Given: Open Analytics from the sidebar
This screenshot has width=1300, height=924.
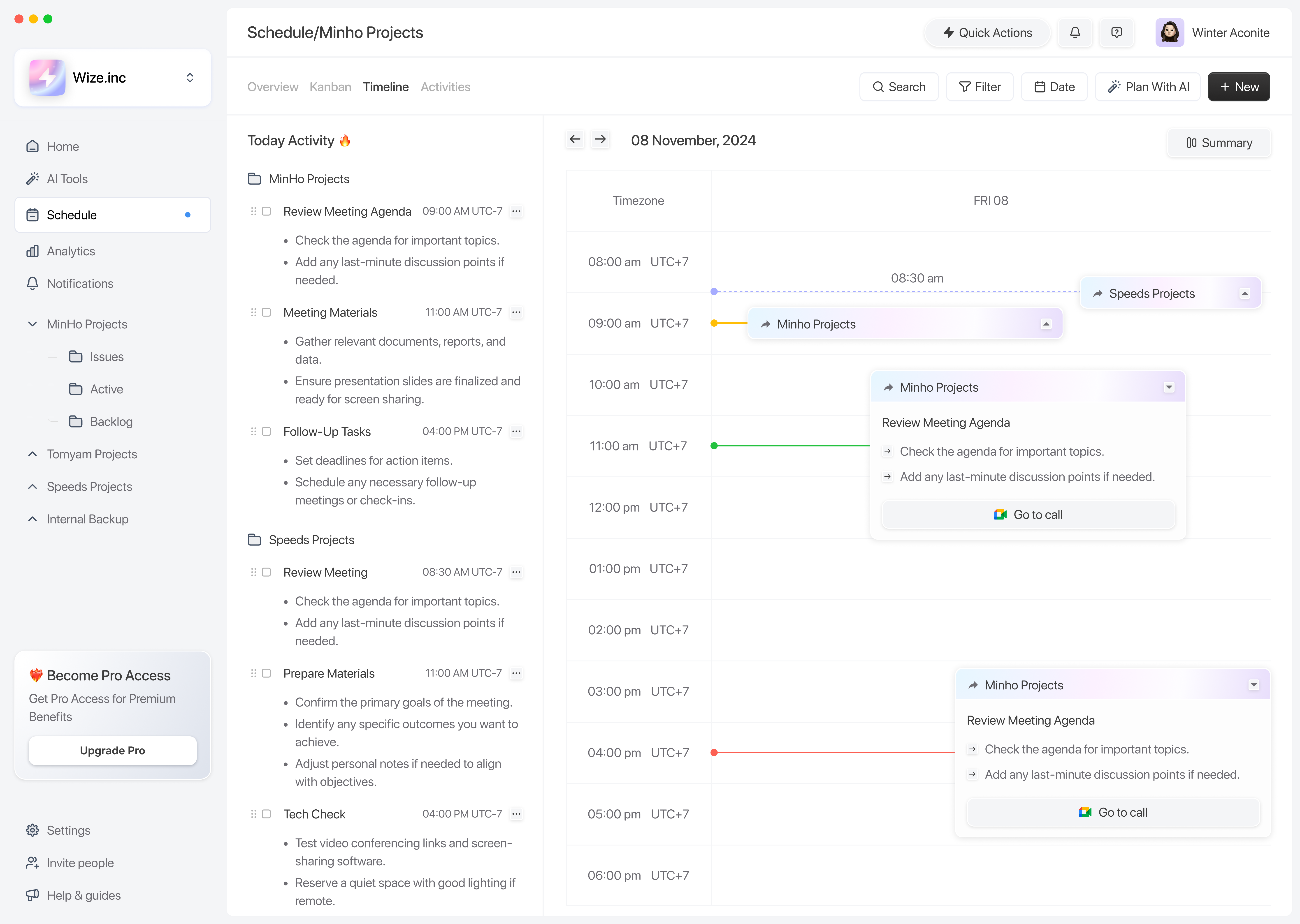Looking at the screenshot, I should coord(71,251).
